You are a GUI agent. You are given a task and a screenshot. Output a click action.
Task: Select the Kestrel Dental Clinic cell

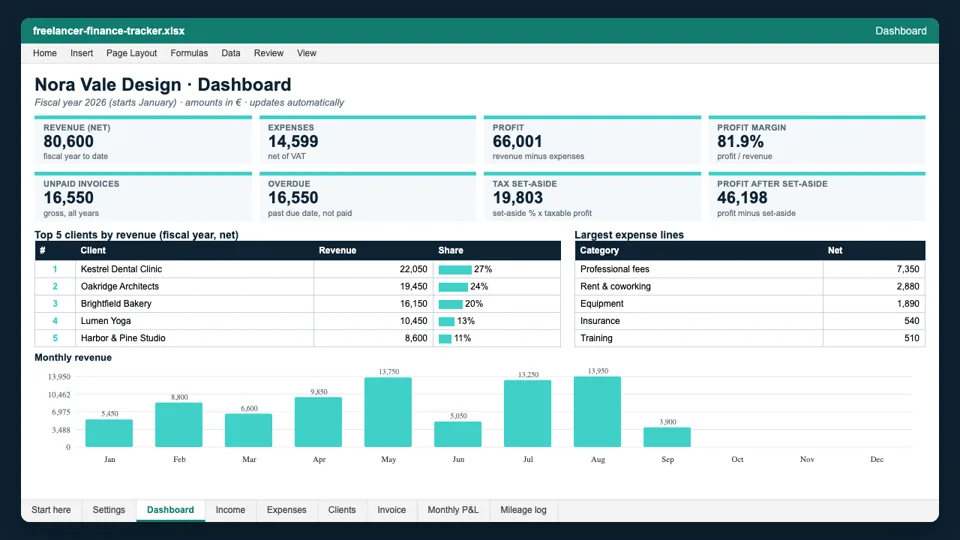click(x=195, y=269)
